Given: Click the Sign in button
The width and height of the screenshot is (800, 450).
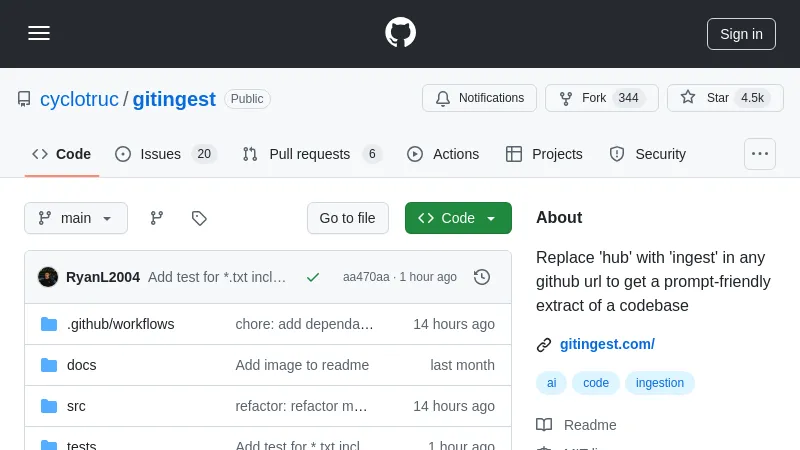Looking at the screenshot, I should (x=741, y=33).
